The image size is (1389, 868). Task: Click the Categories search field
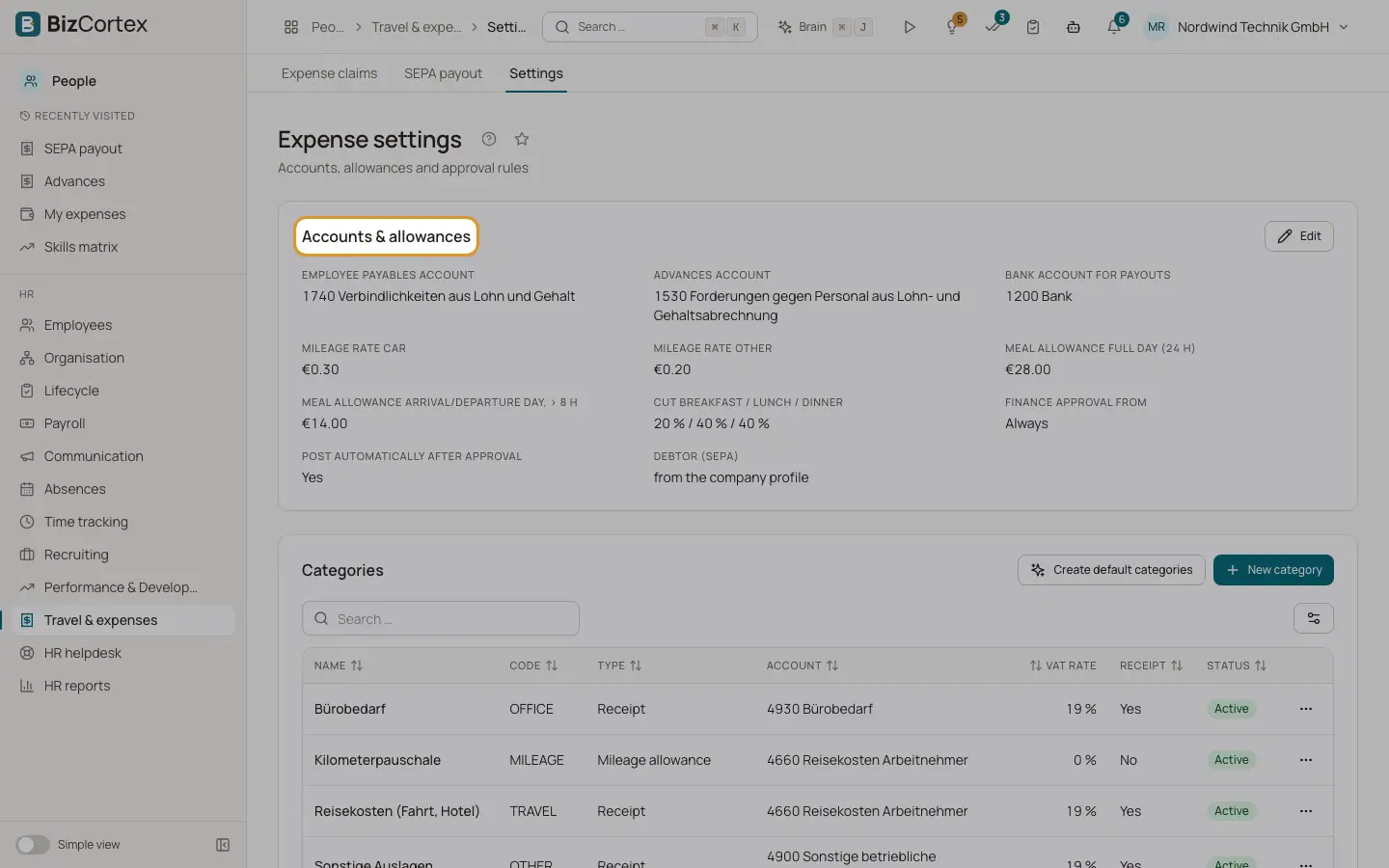441,618
